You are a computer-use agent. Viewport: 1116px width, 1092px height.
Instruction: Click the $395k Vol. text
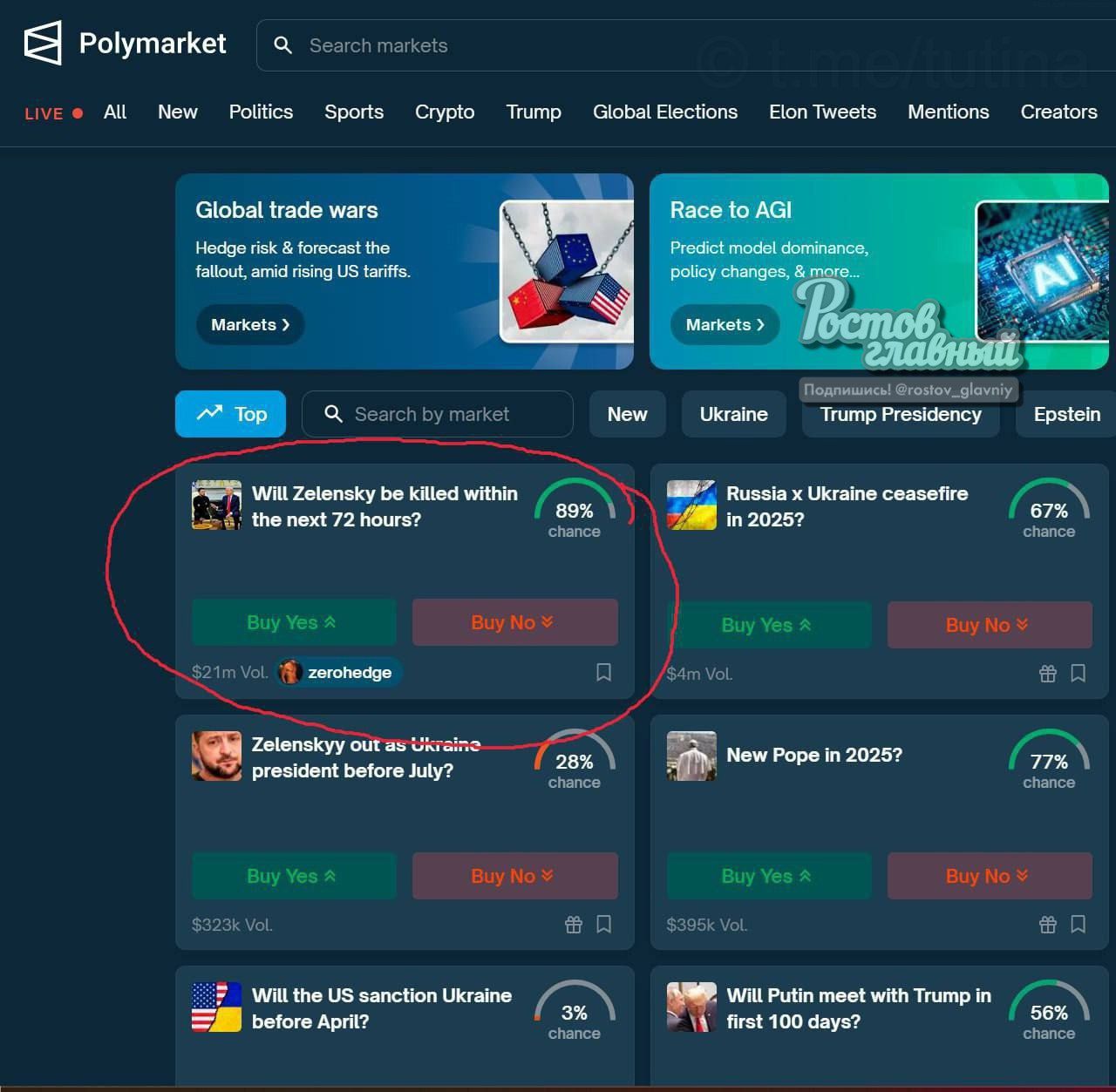click(707, 925)
